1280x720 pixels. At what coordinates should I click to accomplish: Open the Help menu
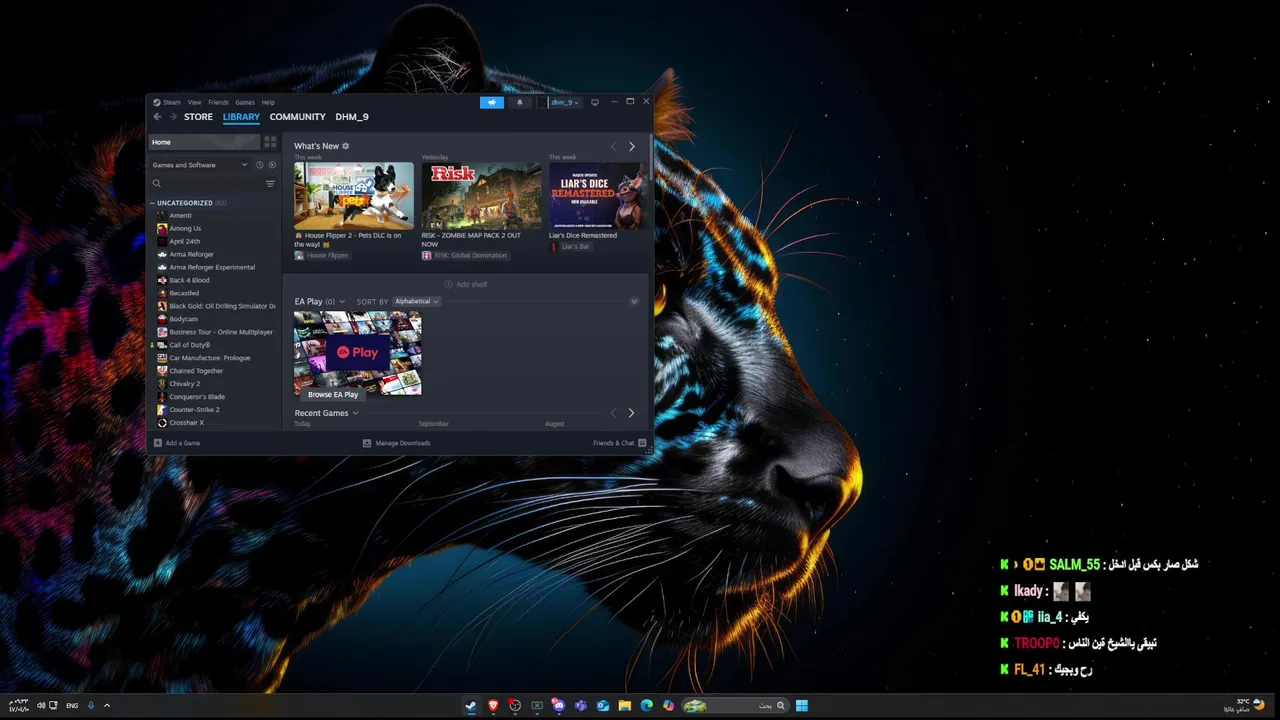268,102
